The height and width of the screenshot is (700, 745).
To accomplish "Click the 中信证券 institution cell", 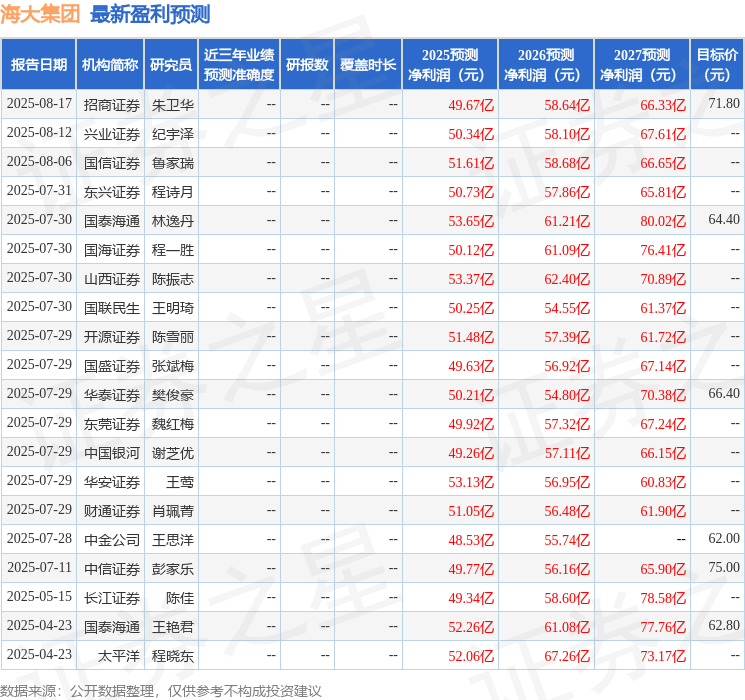I will tap(112, 569).
